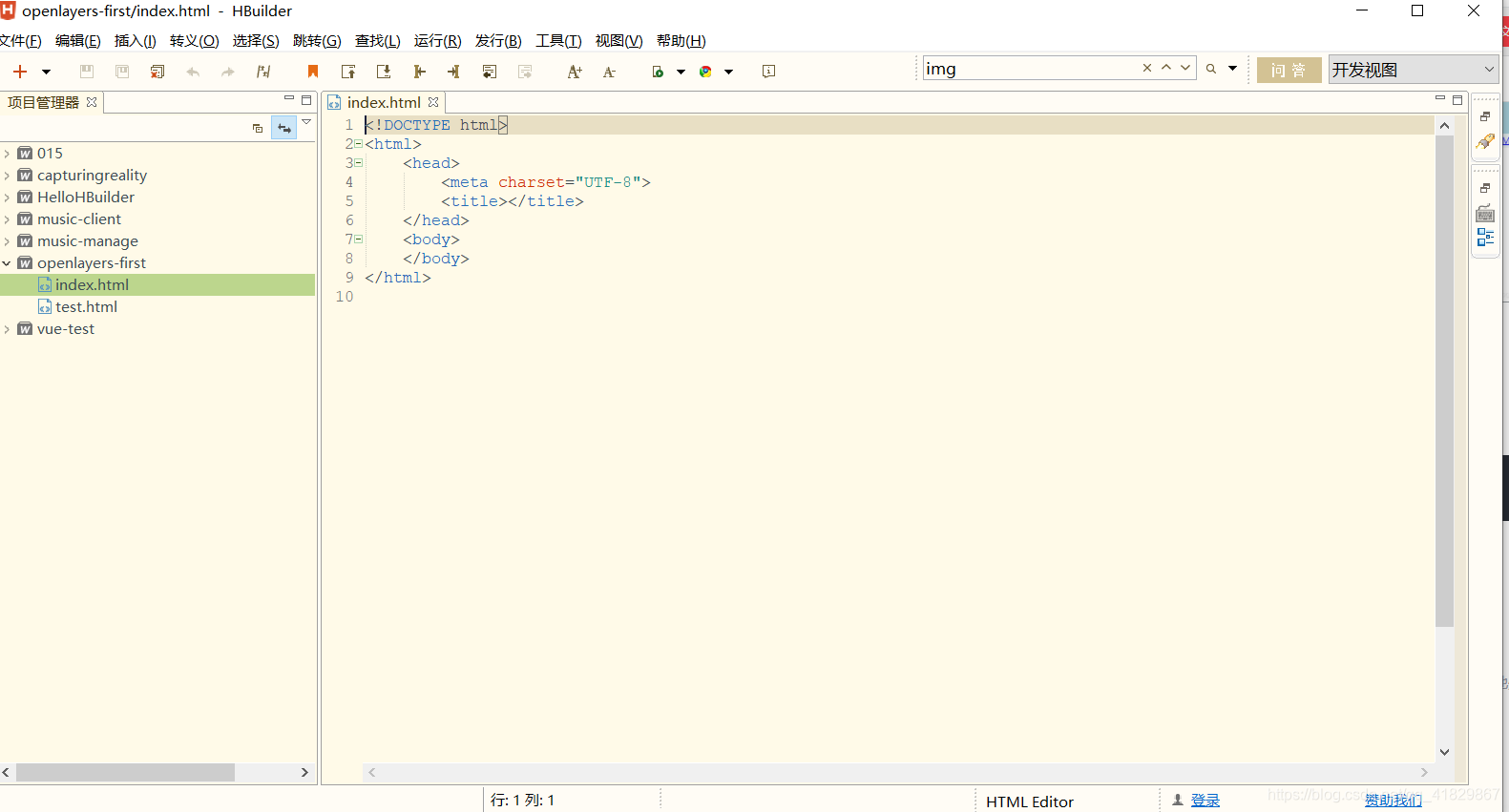Open the outline view icon on right sidebar

1485,237
